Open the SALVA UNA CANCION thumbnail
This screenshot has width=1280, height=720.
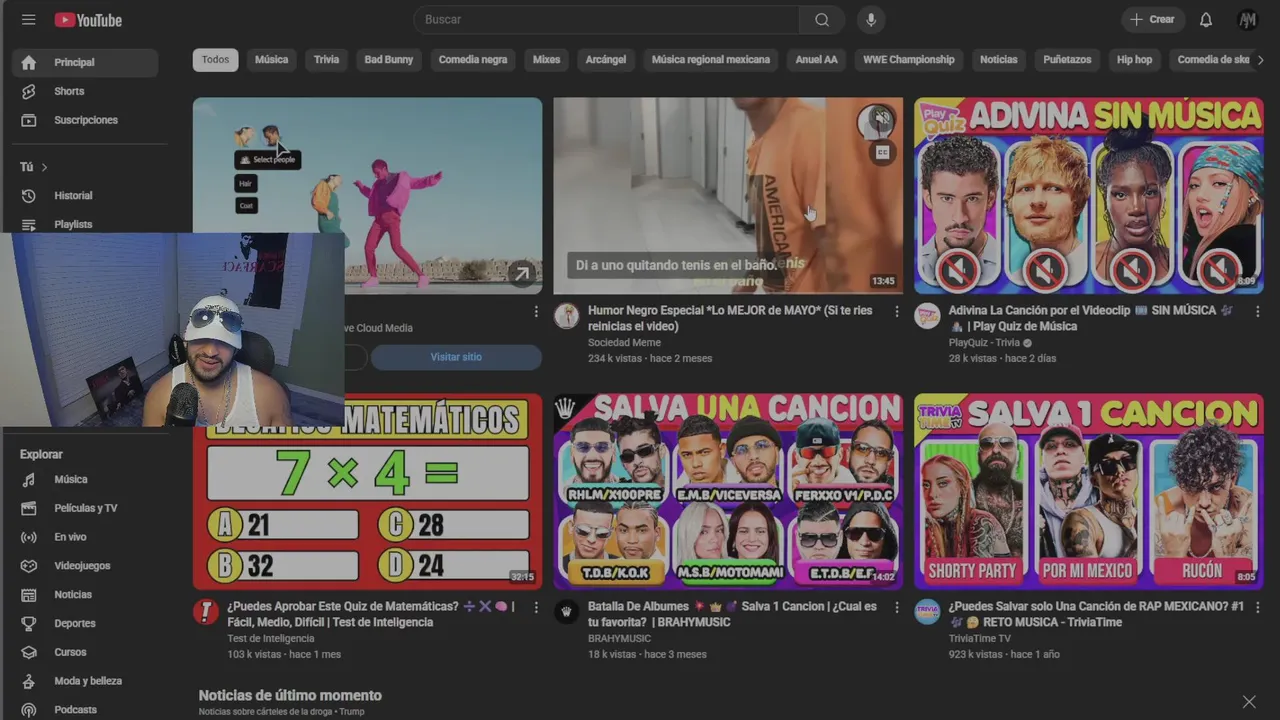coord(728,491)
